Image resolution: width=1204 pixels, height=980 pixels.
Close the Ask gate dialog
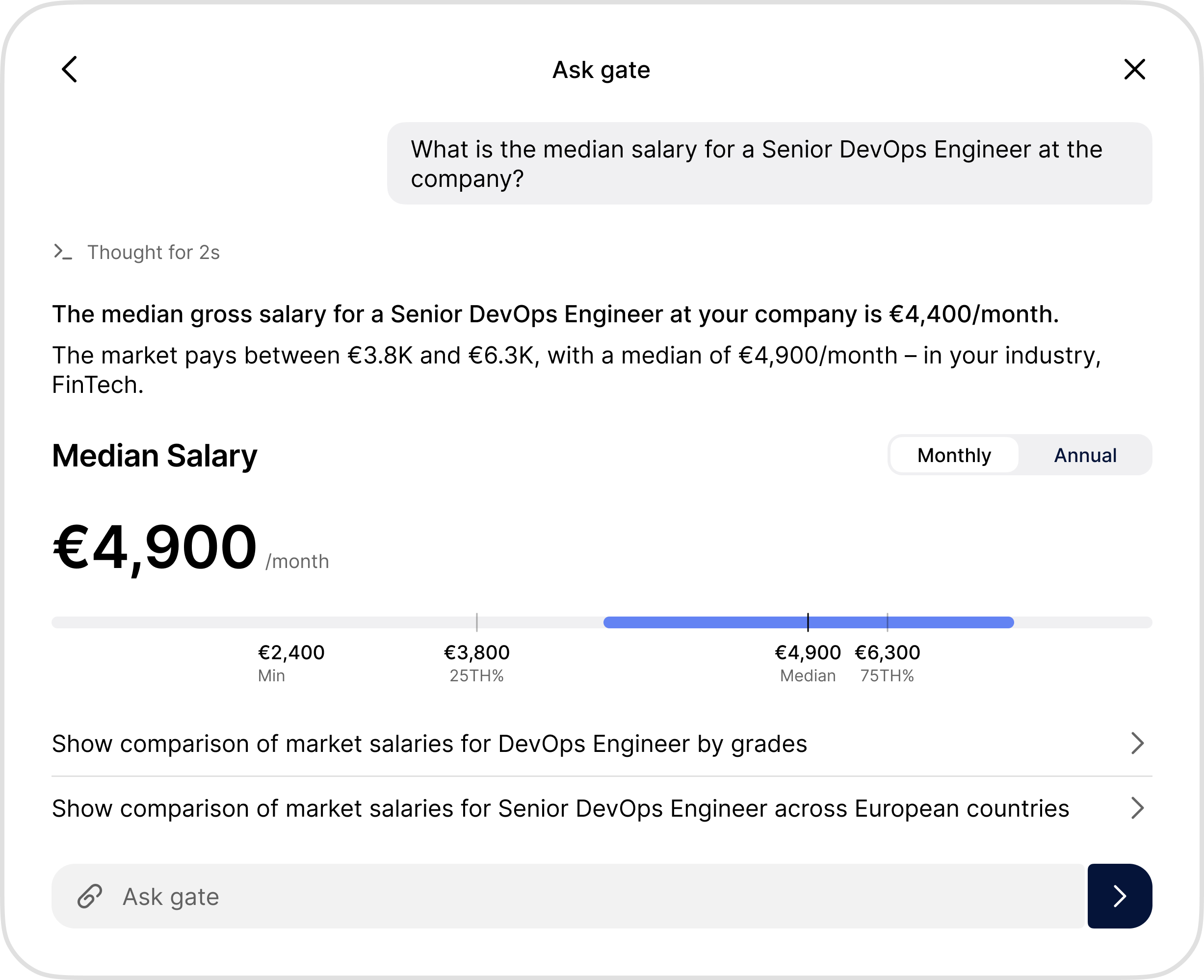1134,70
